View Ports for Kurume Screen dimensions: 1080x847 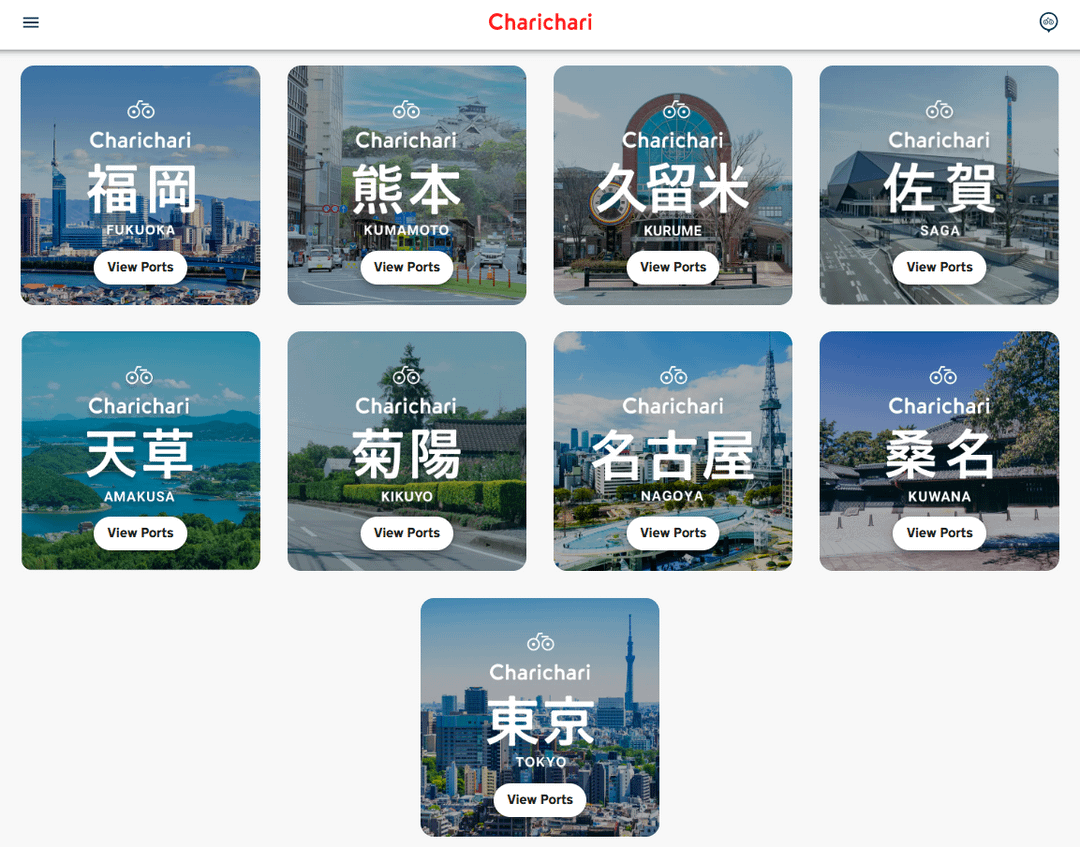pos(673,267)
